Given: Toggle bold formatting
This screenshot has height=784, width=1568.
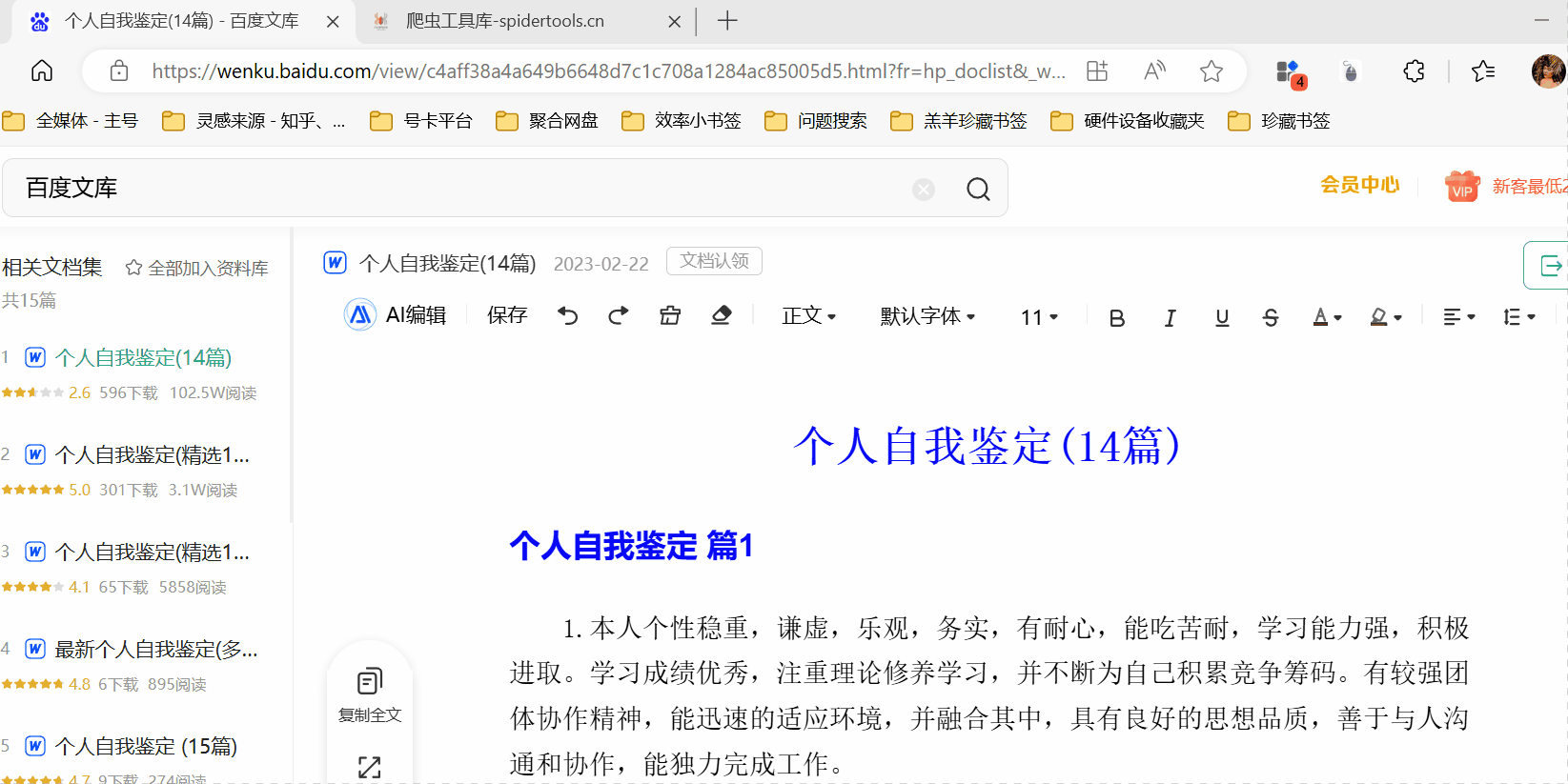Looking at the screenshot, I should tap(1117, 318).
